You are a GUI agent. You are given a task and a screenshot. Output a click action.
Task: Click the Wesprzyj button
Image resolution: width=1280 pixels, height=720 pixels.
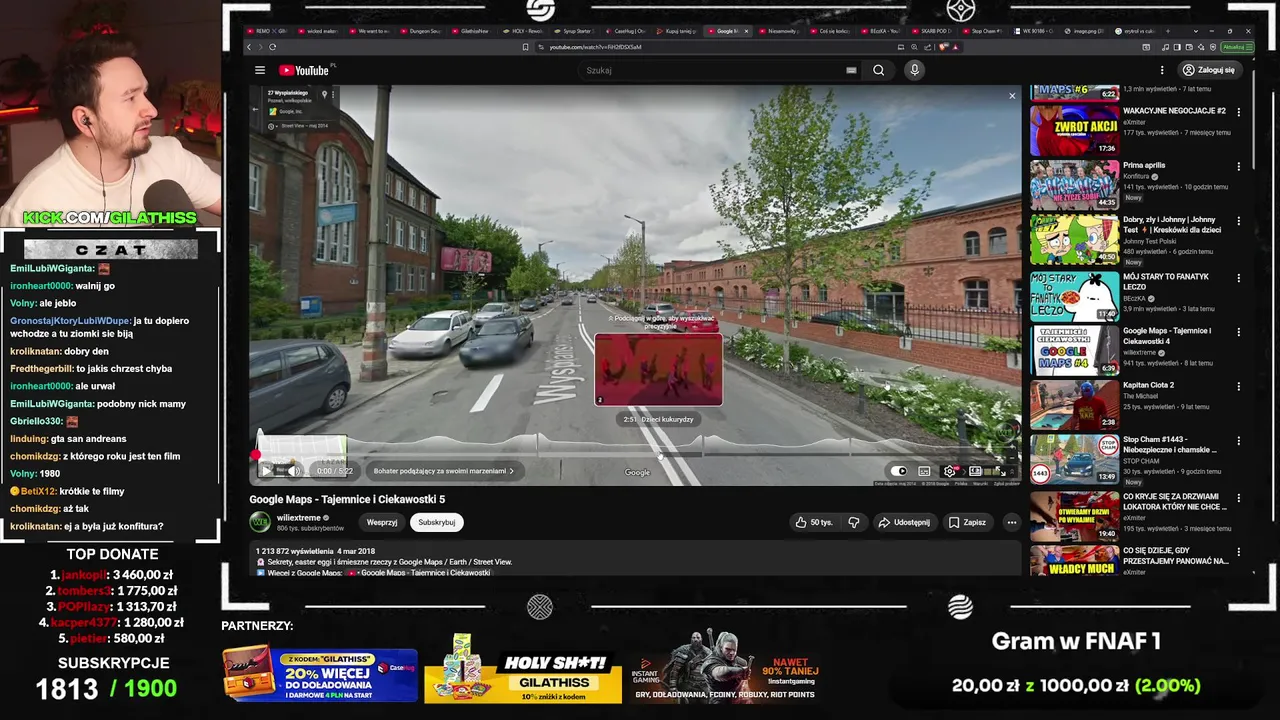(x=382, y=522)
